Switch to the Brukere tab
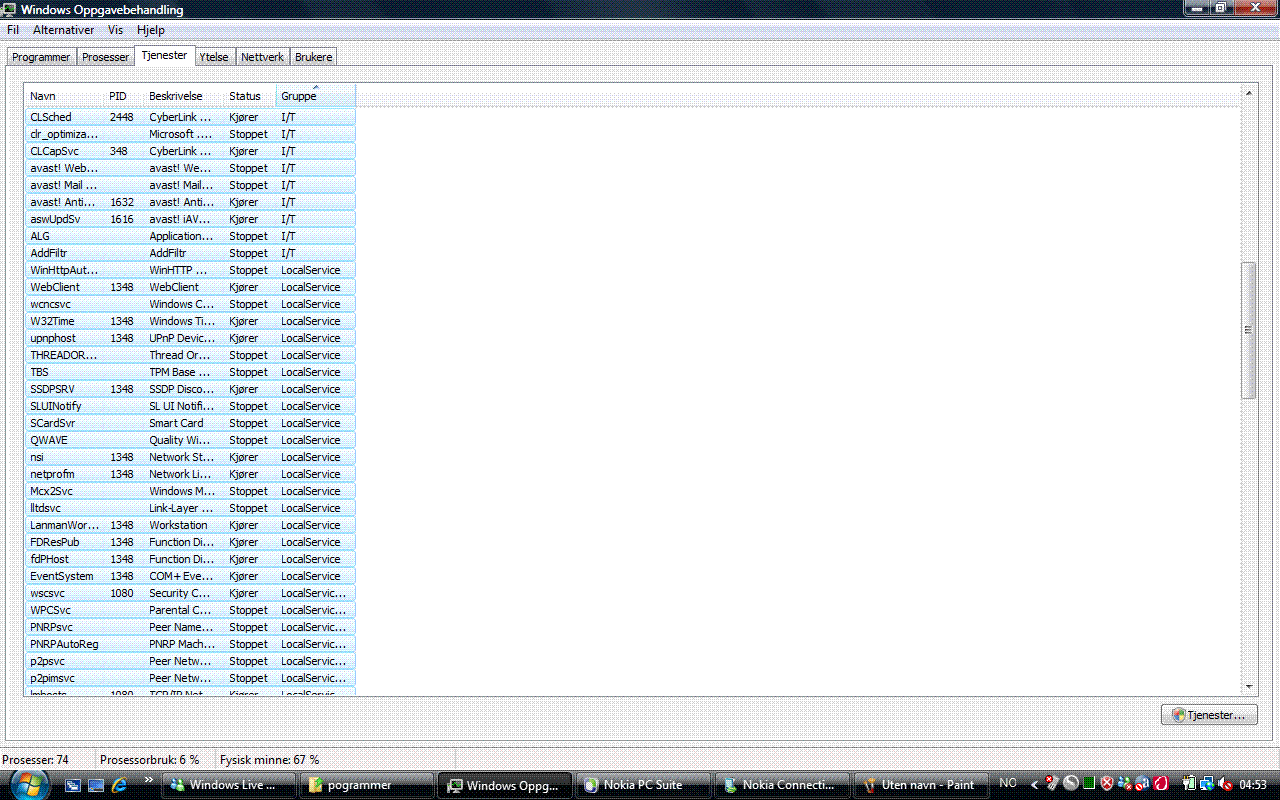 (x=313, y=57)
